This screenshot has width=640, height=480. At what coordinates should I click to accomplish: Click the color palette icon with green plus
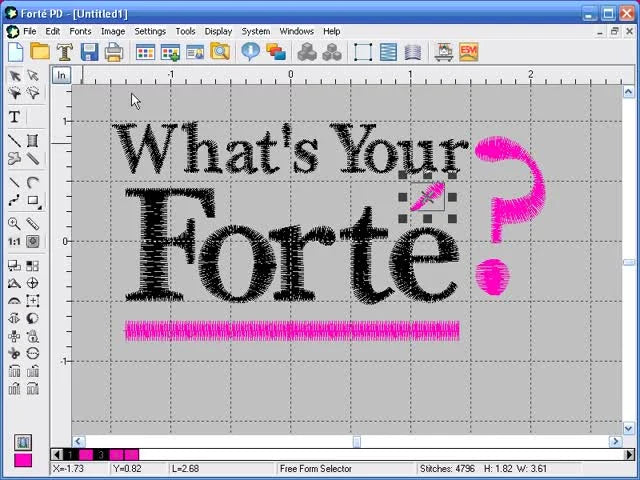[x=170, y=52]
